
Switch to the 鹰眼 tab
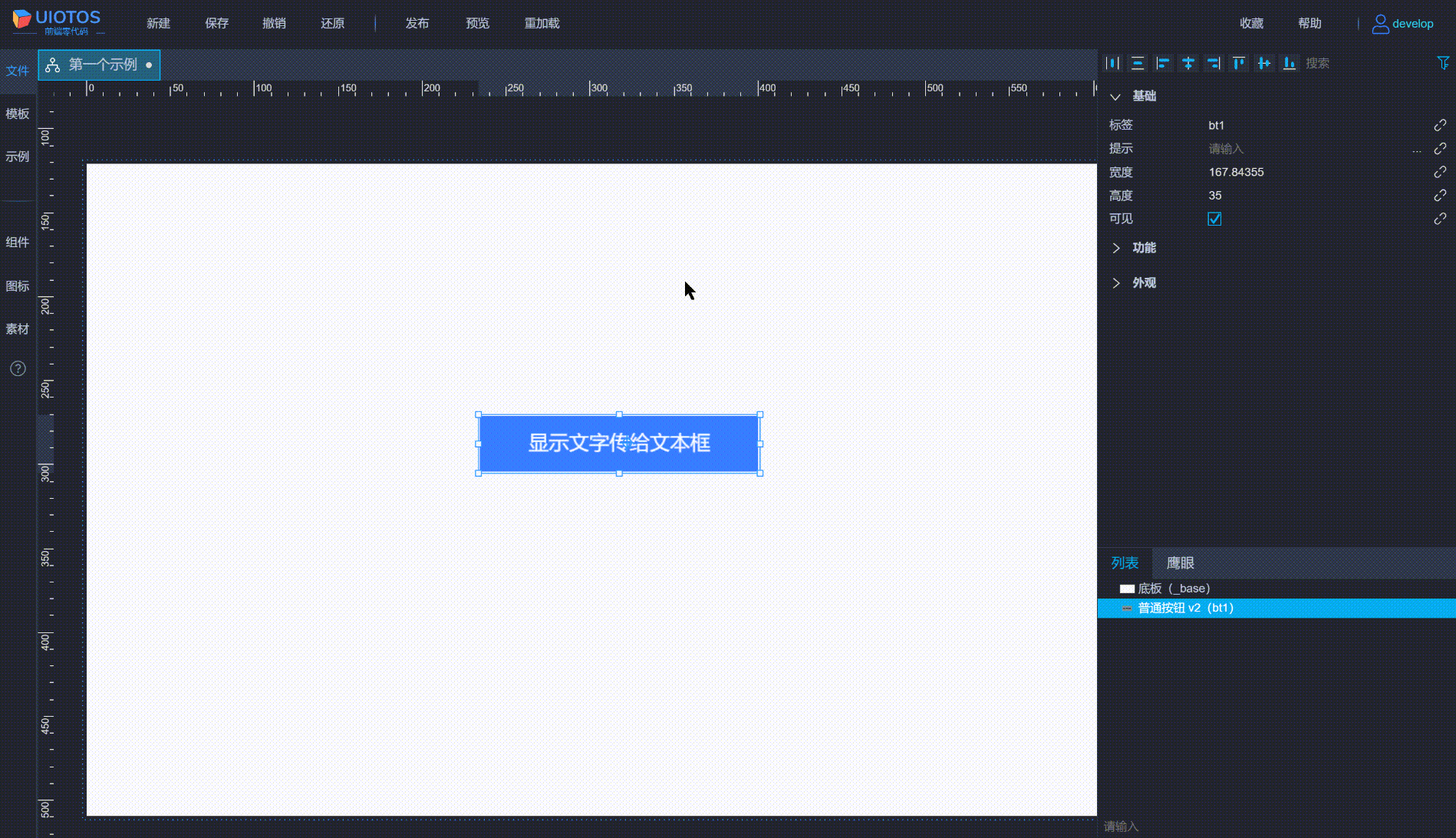tap(1180, 563)
